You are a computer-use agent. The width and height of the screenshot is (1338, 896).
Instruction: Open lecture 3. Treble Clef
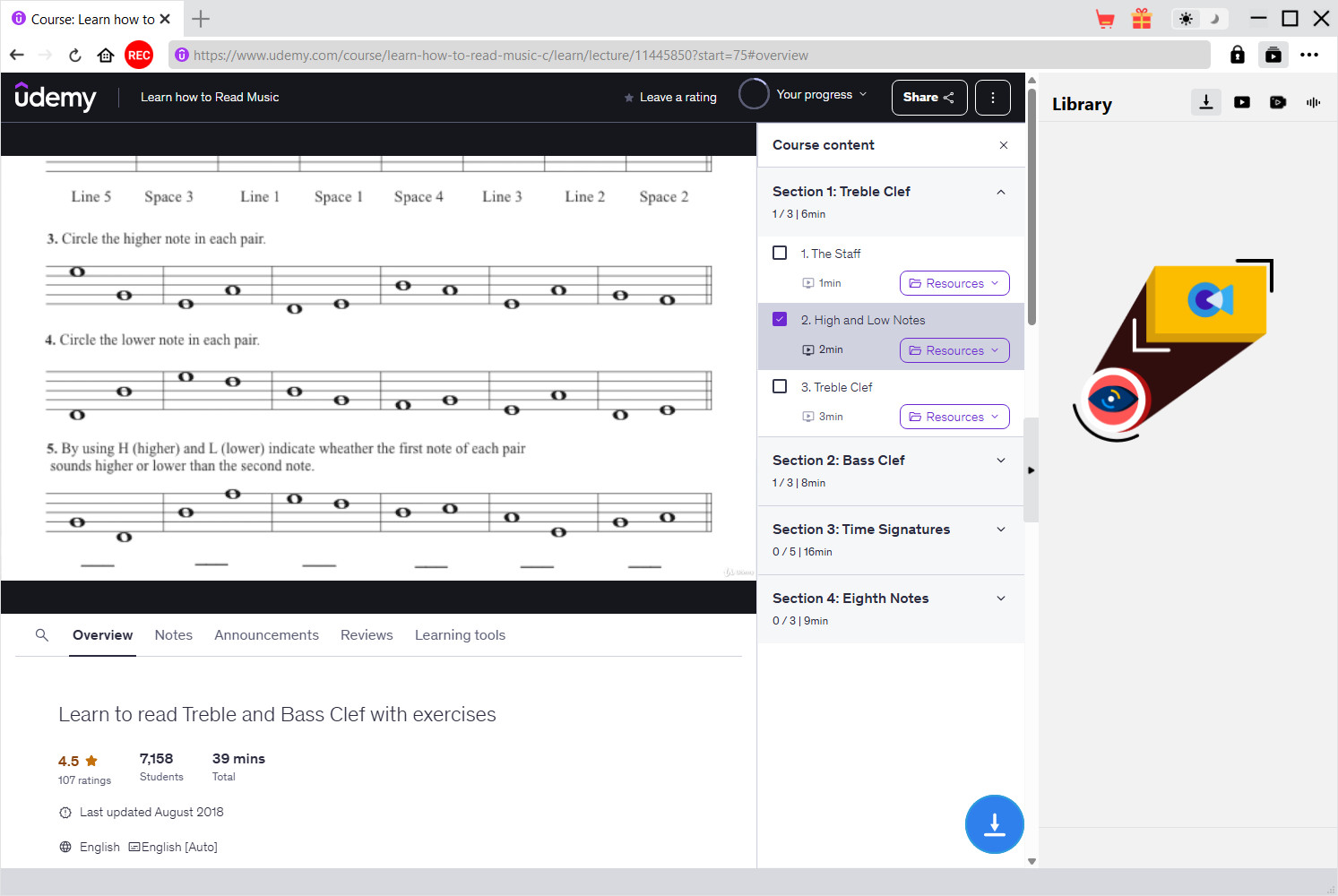(x=836, y=387)
